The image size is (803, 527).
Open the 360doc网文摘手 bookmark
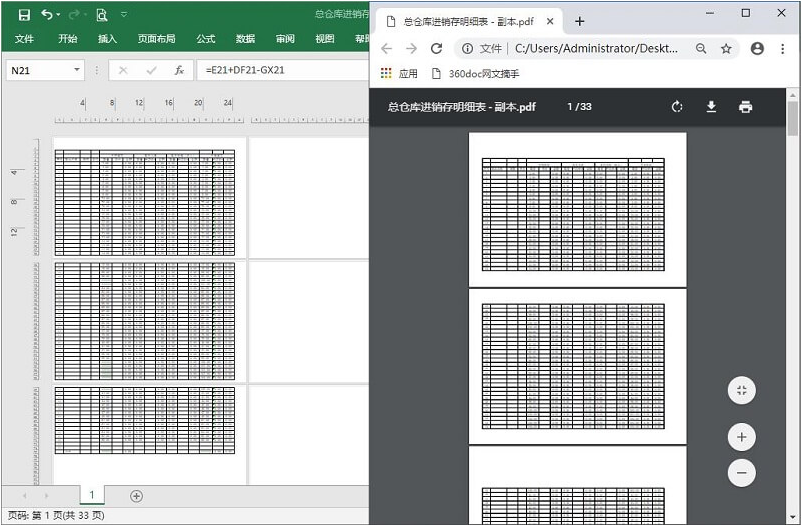pos(475,74)
